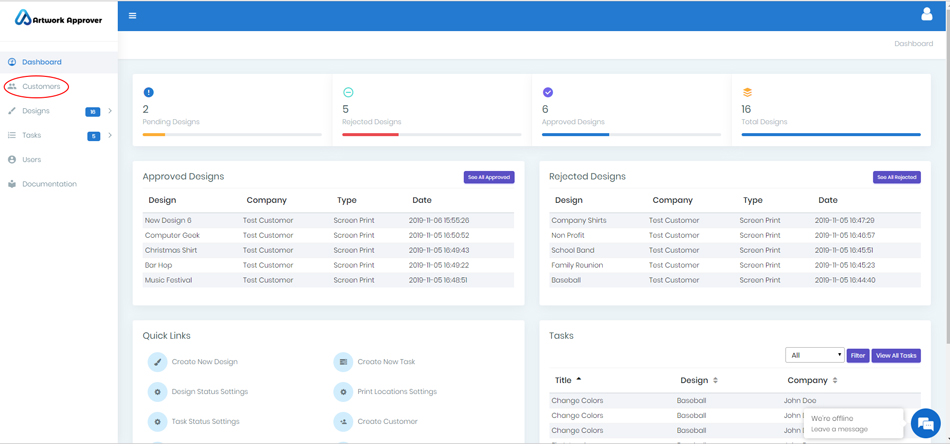The image size is (950, 446).
Task: Open Customers in the sidebar
Action: pyautogui.click(x=41, y=87)
